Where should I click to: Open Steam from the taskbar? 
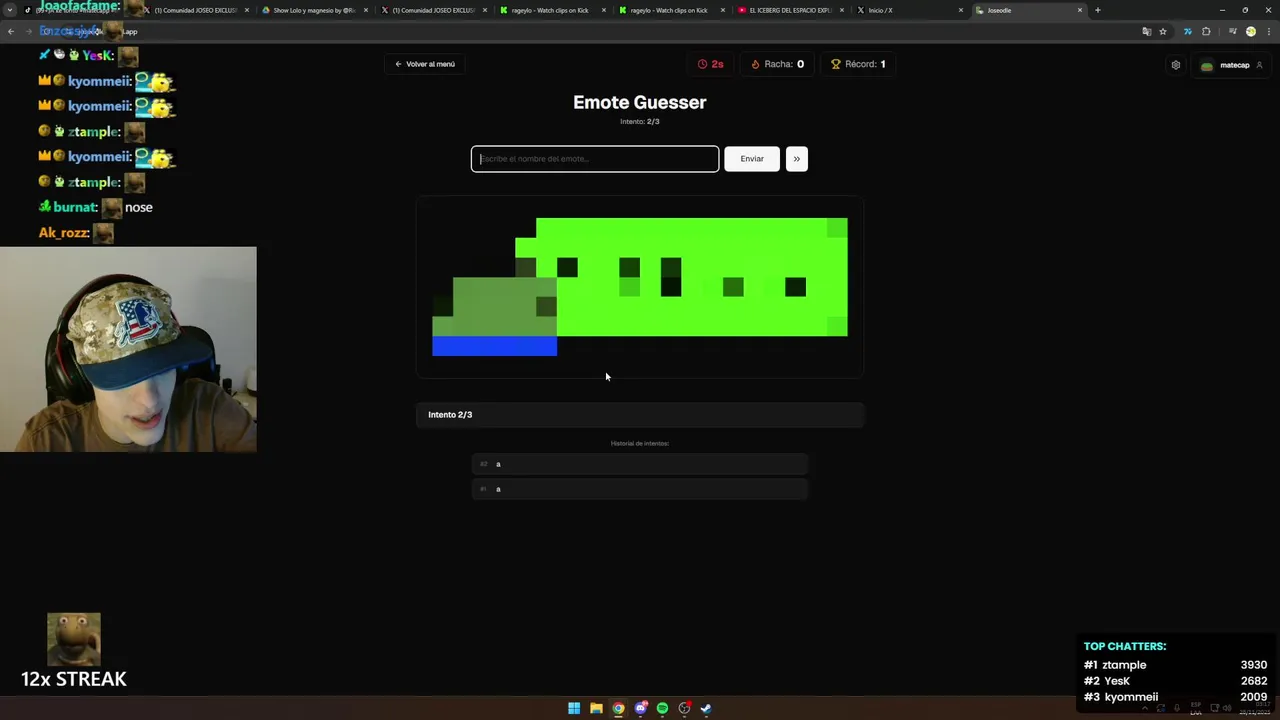[706, 708]
